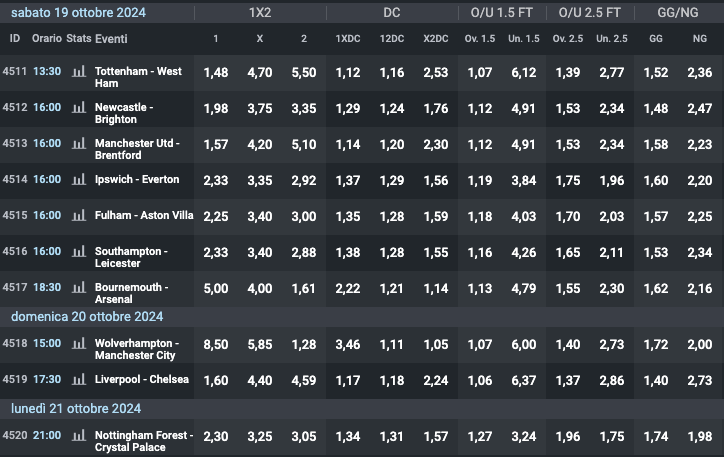Choose GG odd 1,58 for Manchester Utd match

pyautogui.click(x=656, y=144)
